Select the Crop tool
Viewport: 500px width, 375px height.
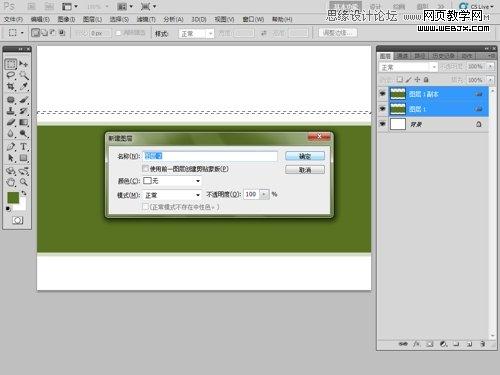(x=11, y=87)
